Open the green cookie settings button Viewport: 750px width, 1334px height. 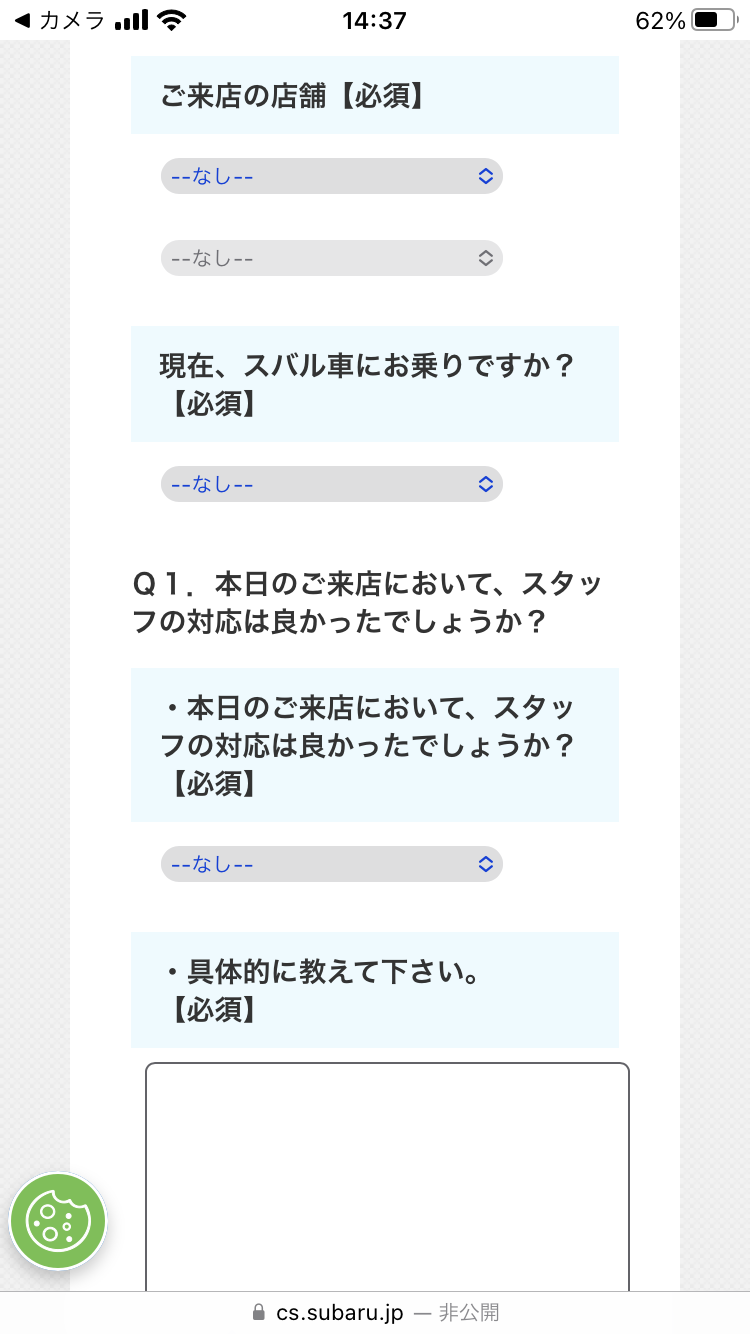58,1221
